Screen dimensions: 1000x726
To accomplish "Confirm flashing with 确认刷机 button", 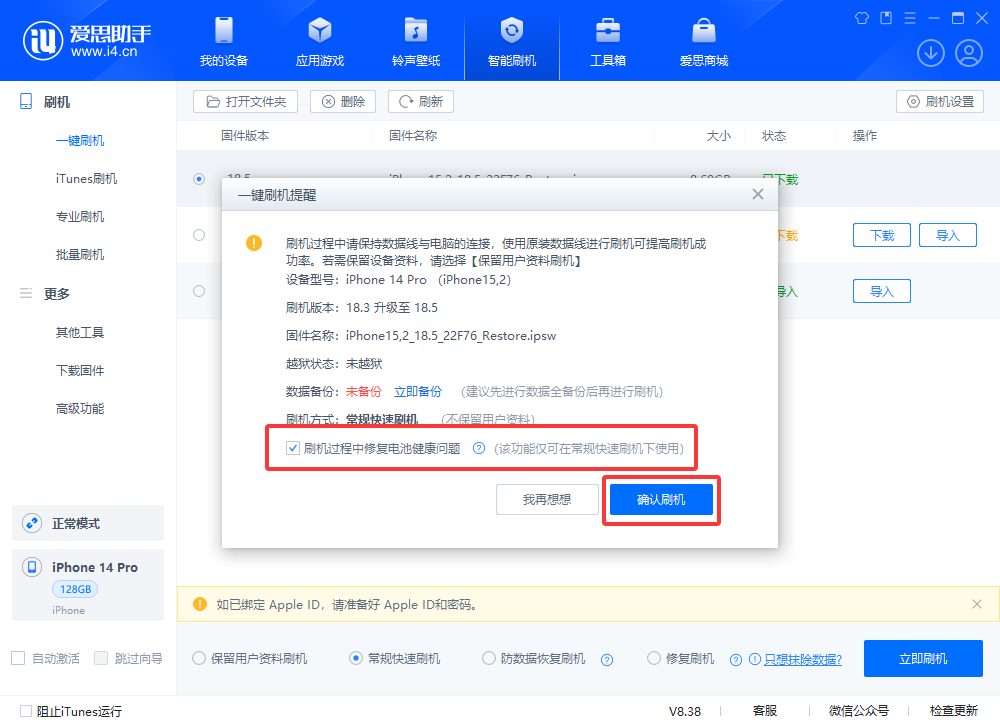I will (x=661, y=500).
